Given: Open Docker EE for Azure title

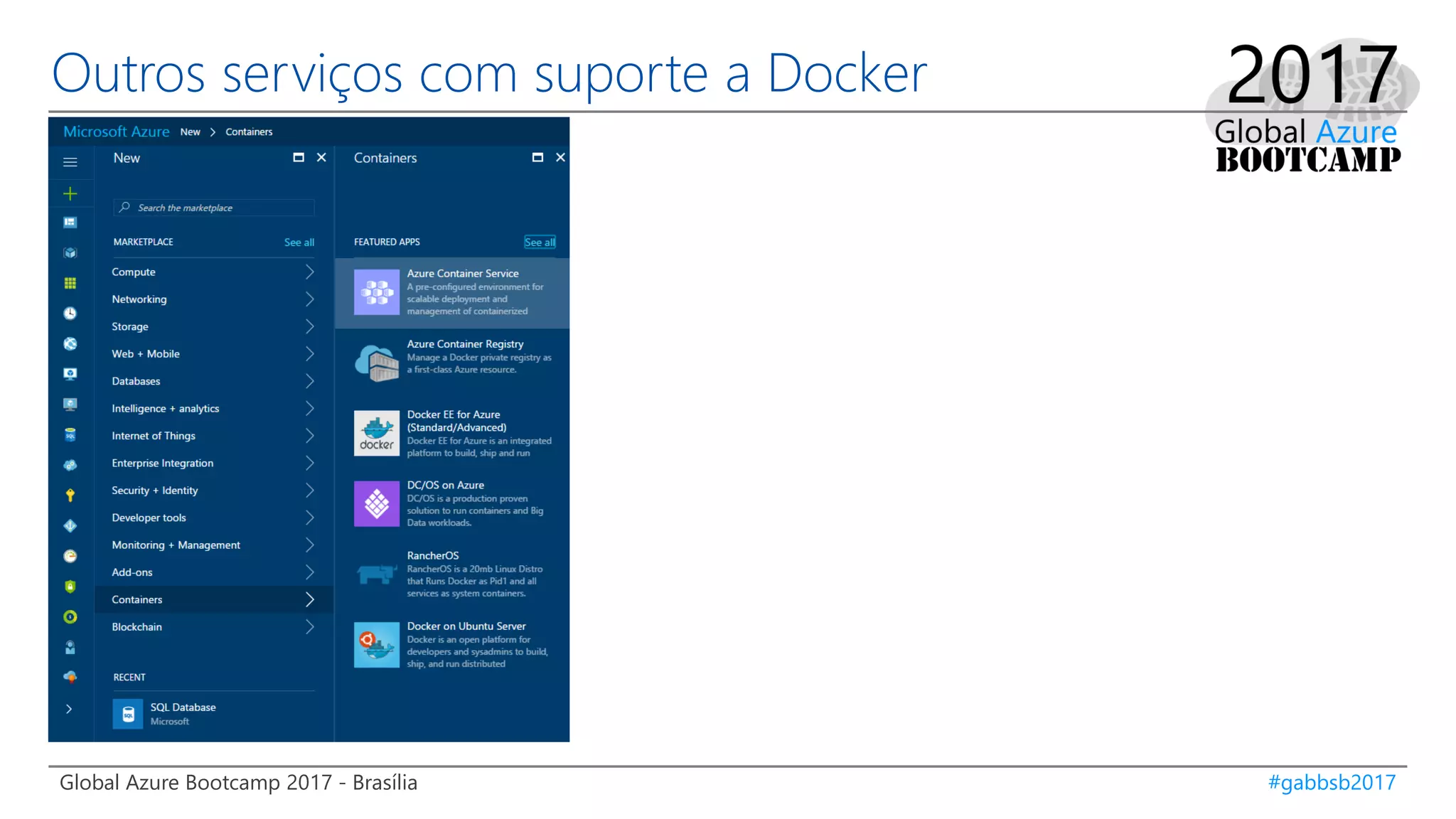Looking at the screenshot, I should [x=456, y=421].
